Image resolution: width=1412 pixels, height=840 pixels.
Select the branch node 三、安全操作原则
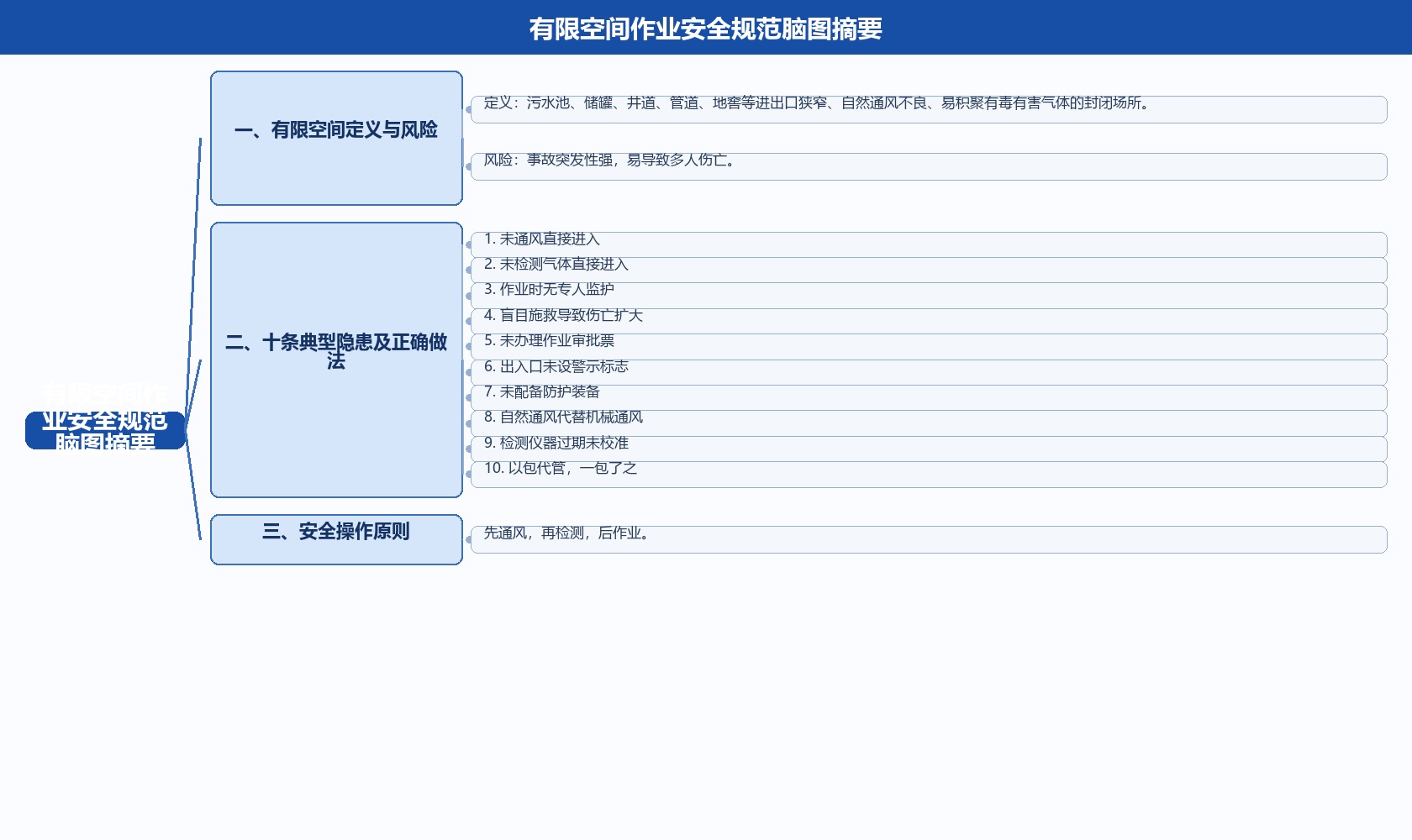click(336, 539)
